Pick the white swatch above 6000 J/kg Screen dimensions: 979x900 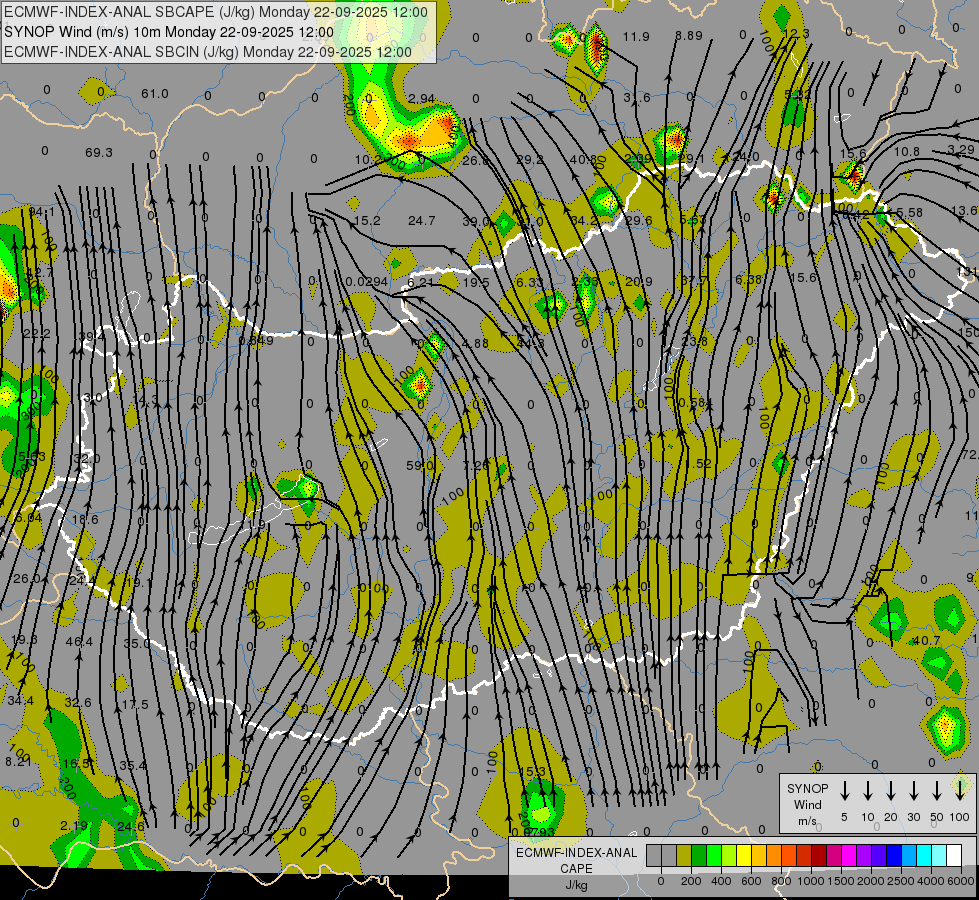click(x=954, y=855)
